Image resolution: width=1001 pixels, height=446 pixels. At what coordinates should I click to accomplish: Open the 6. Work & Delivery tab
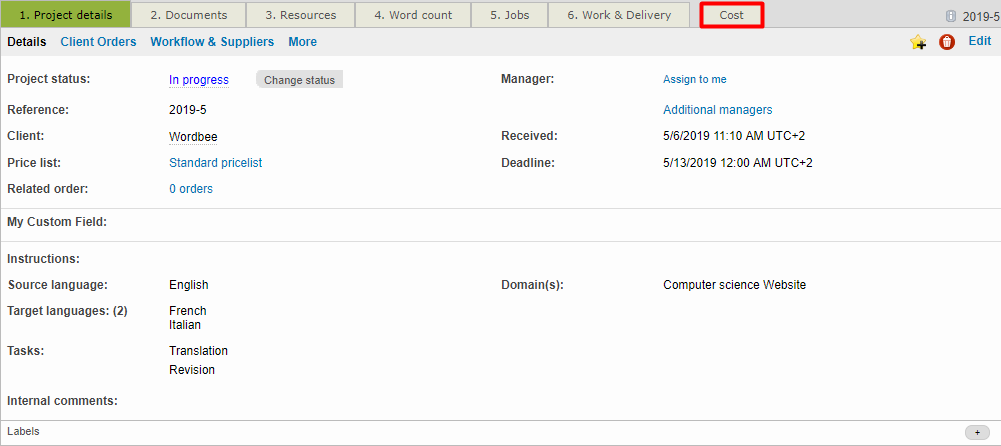pyautogui.click(x=619, y=15)
